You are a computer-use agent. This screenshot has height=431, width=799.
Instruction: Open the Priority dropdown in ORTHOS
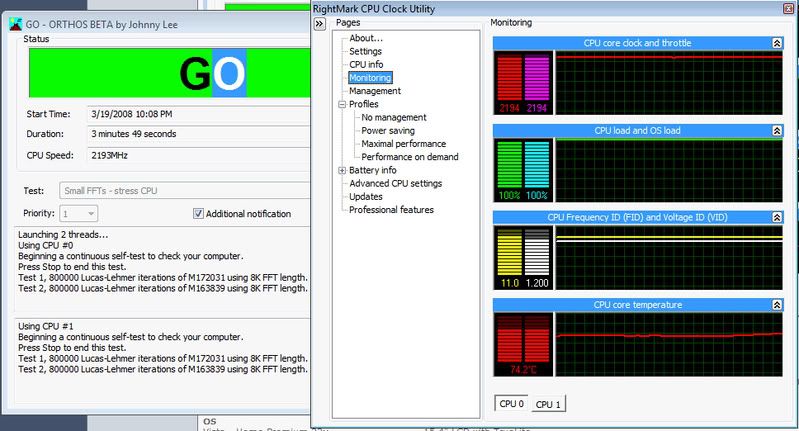pyautogui.click(x=79, y=214)
